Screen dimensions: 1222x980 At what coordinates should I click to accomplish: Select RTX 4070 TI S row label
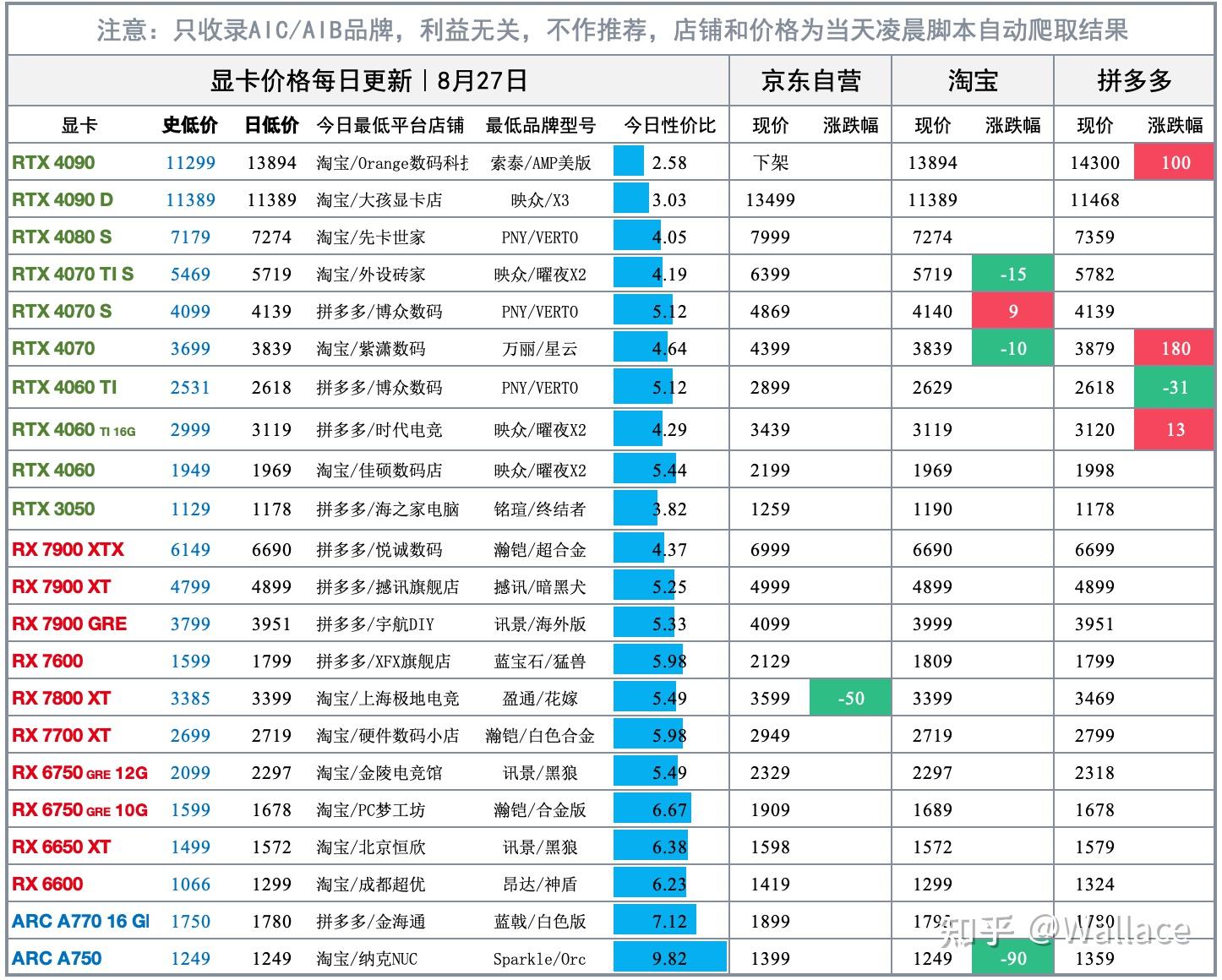pos(73,275)
